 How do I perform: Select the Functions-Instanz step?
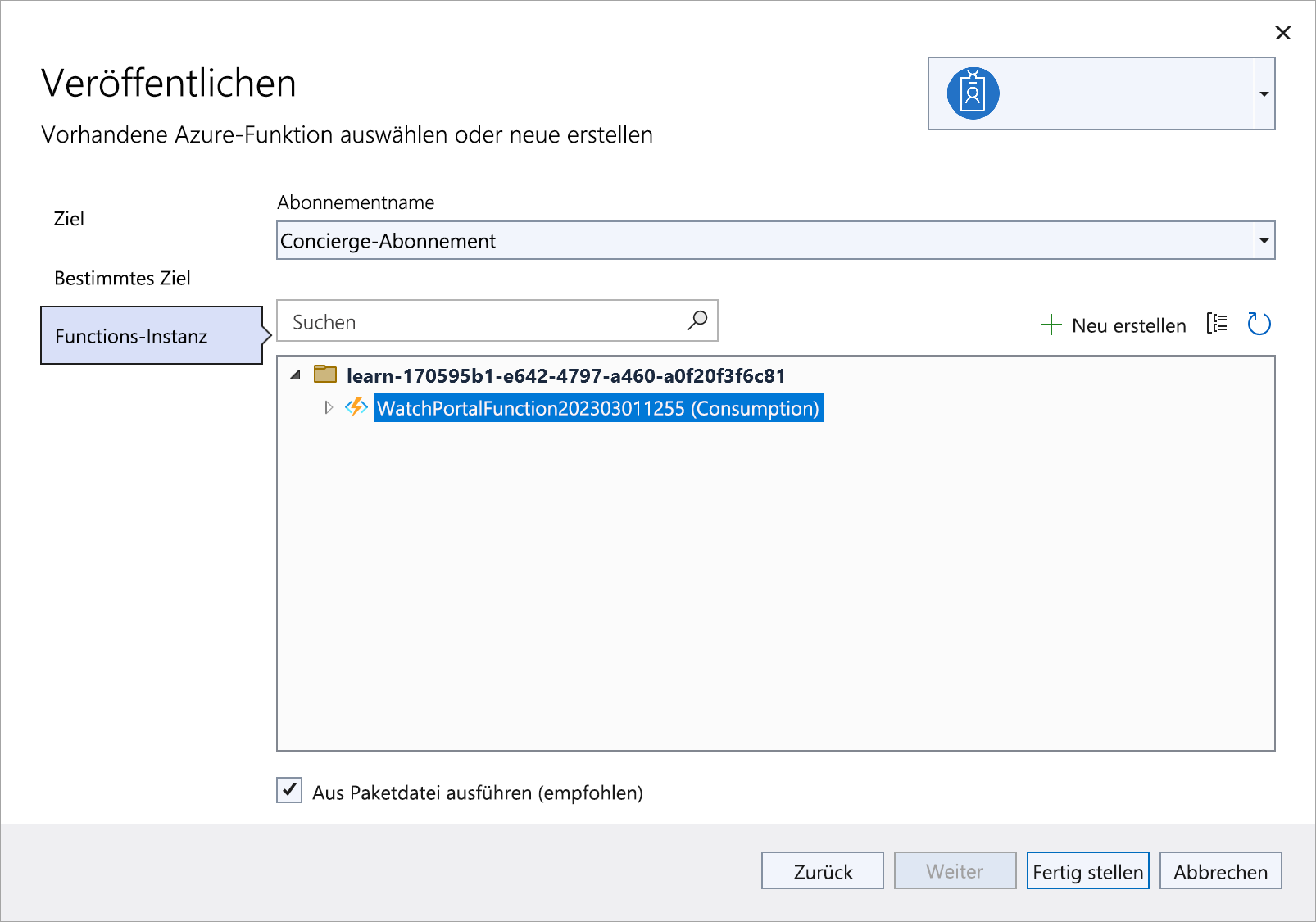pyautogui.click(x=152, y=335)
